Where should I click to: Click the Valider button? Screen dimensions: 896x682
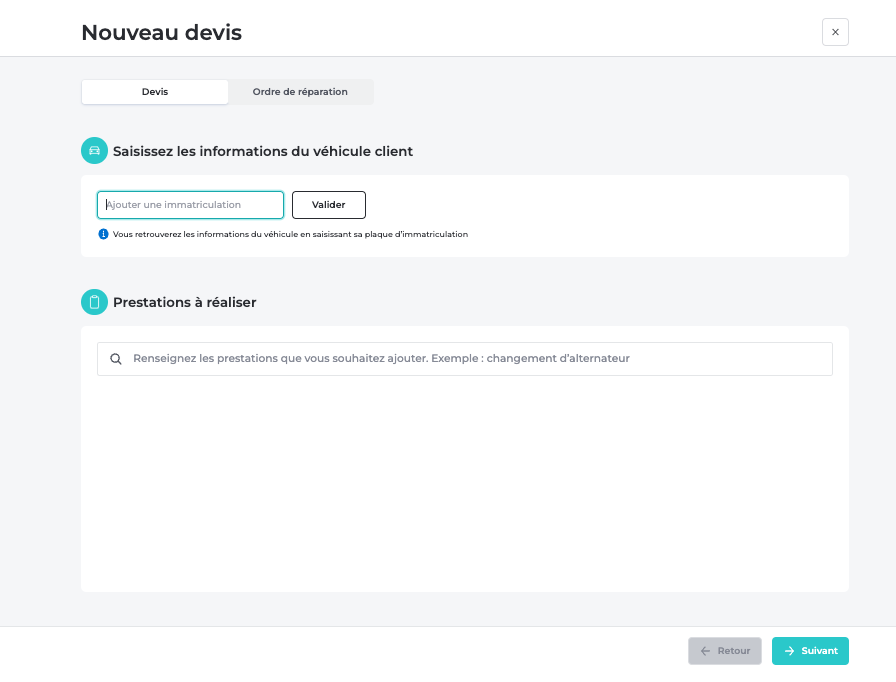tap(329, 205)
